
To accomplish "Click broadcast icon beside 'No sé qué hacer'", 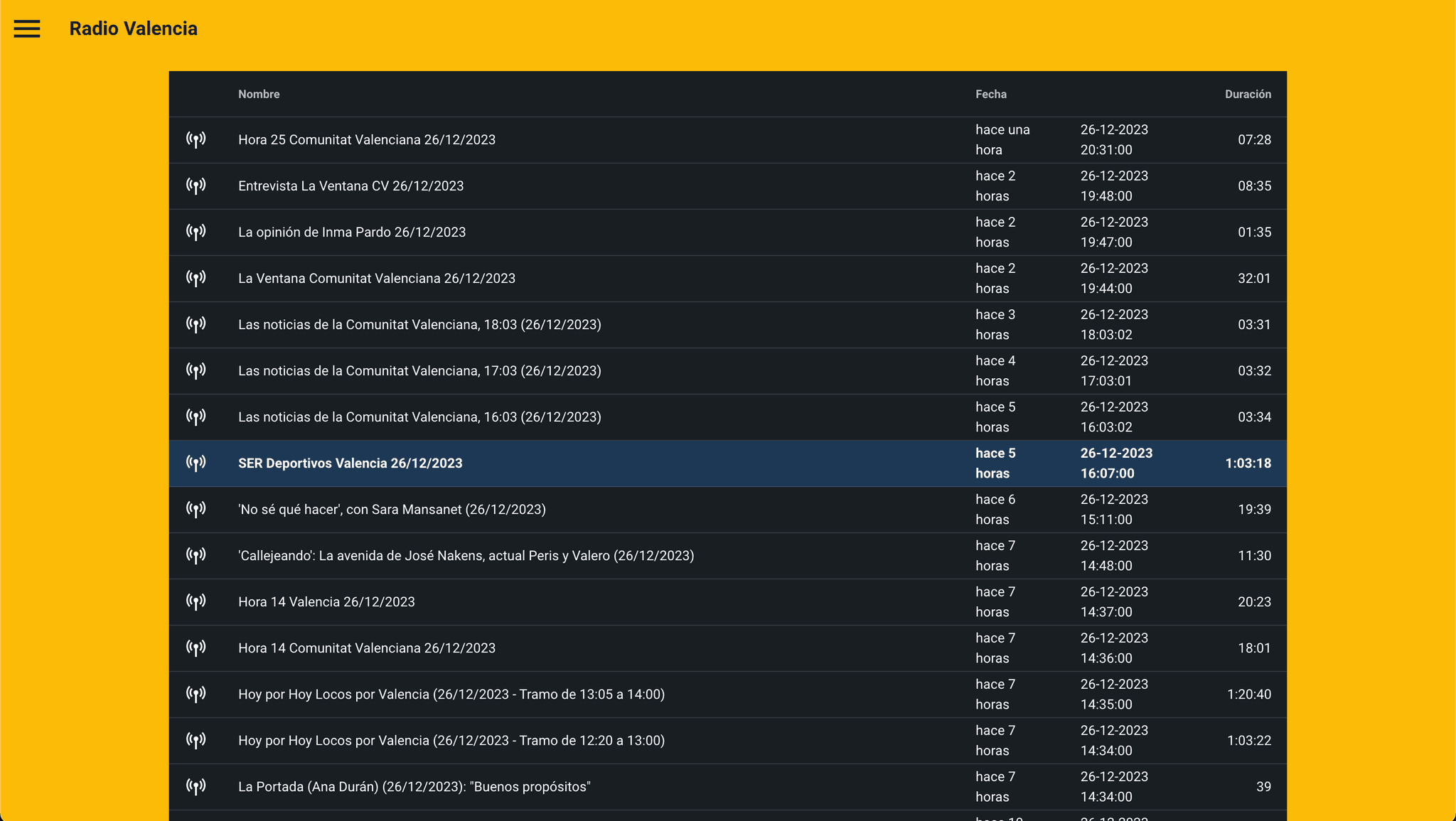I will (196, 510).
